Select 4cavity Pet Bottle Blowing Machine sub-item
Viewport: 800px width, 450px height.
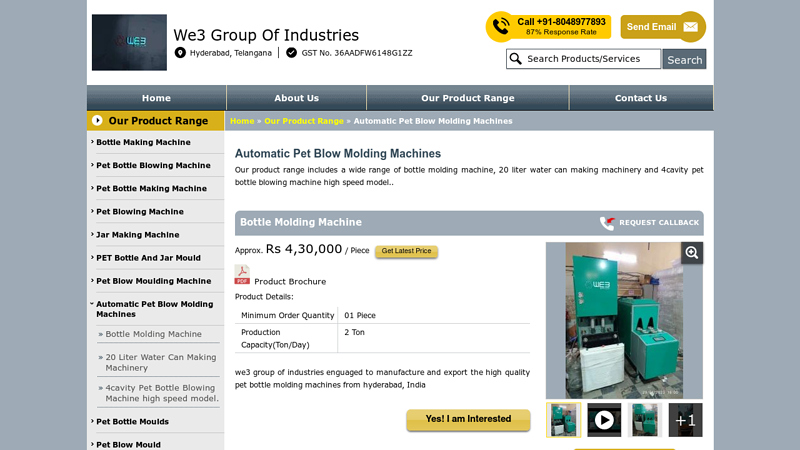click(x=162, y=393)
